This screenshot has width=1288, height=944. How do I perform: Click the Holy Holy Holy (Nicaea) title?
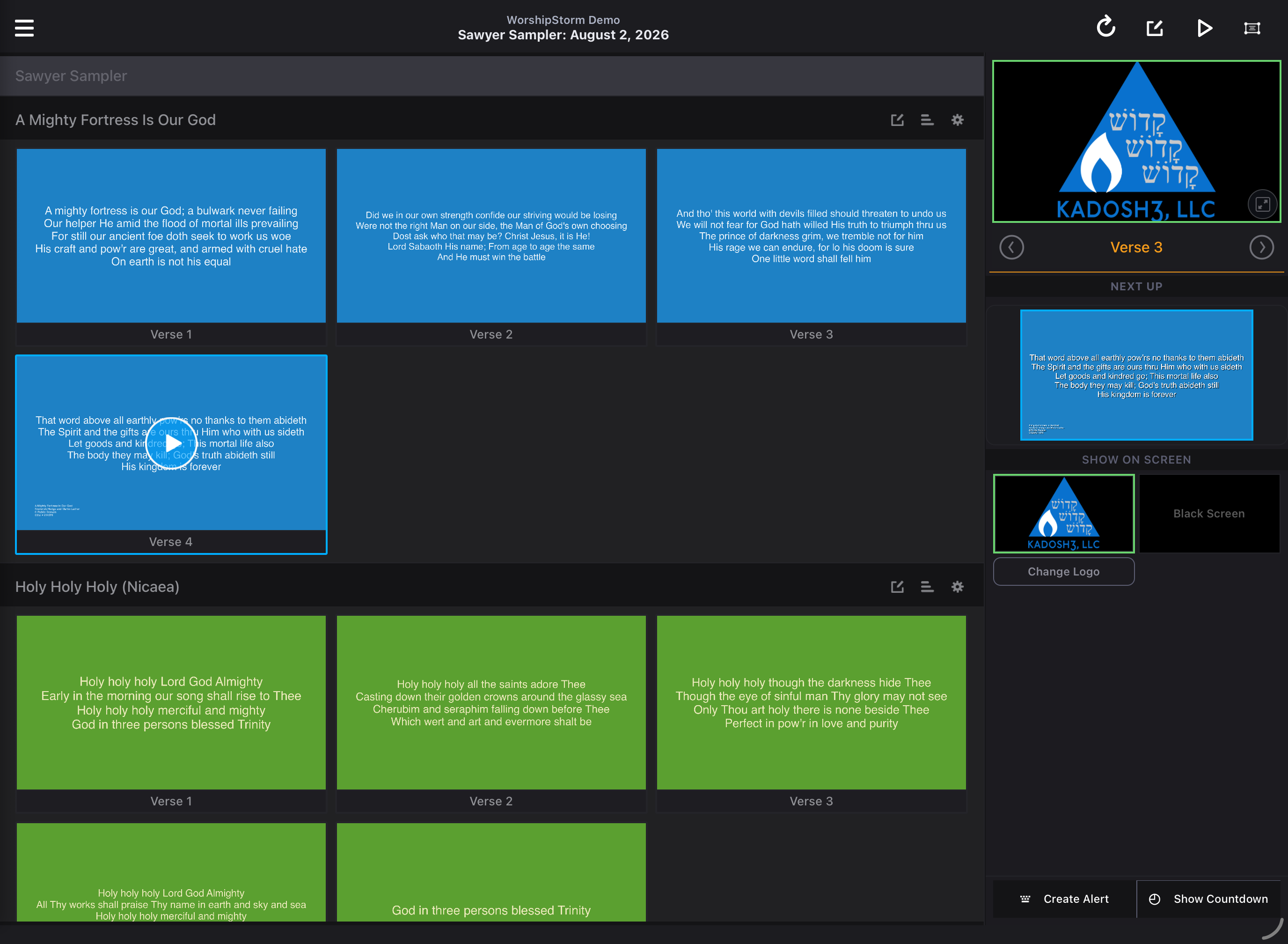click(97, 587)
